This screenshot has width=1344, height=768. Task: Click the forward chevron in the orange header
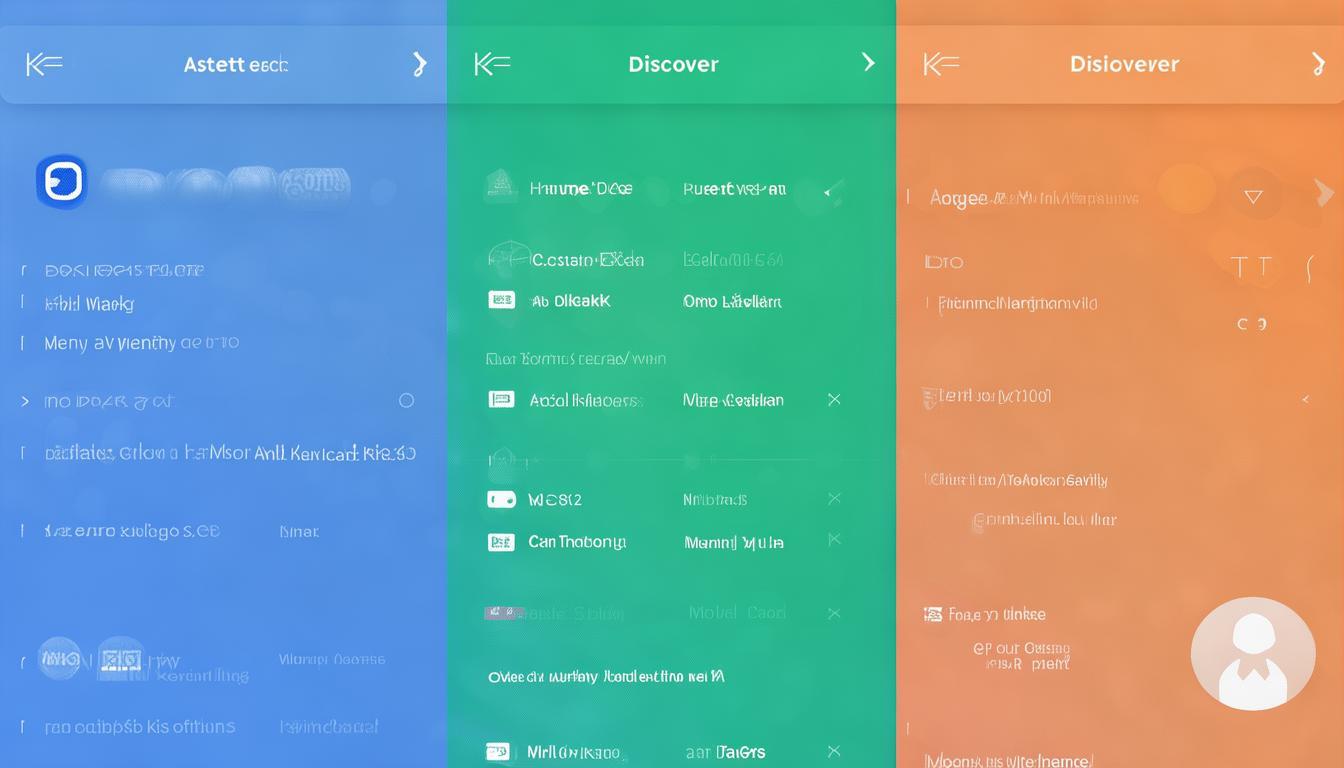[1318, 64]
